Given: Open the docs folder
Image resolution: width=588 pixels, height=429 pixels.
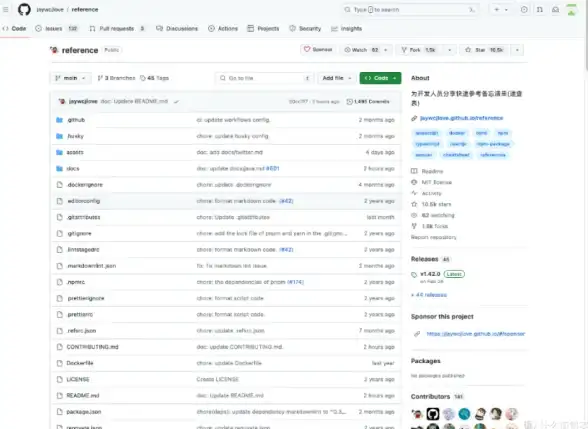Looking at the screenshot, I should pyautogui.click(x=73, y=169).
